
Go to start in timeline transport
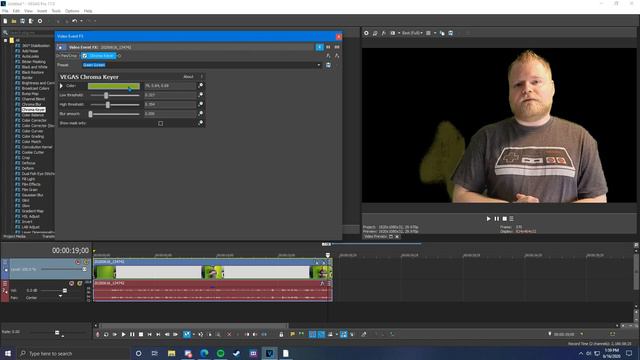point(149,334)
